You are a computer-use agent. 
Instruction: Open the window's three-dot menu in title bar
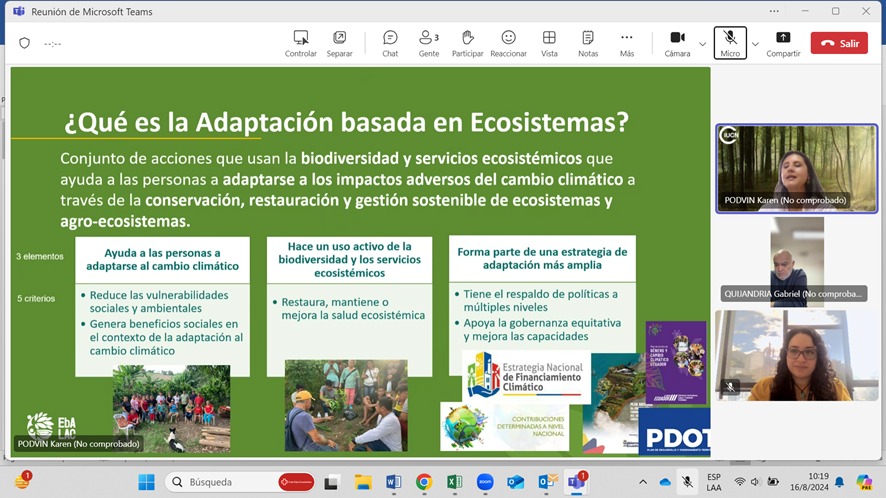point(774,11)
